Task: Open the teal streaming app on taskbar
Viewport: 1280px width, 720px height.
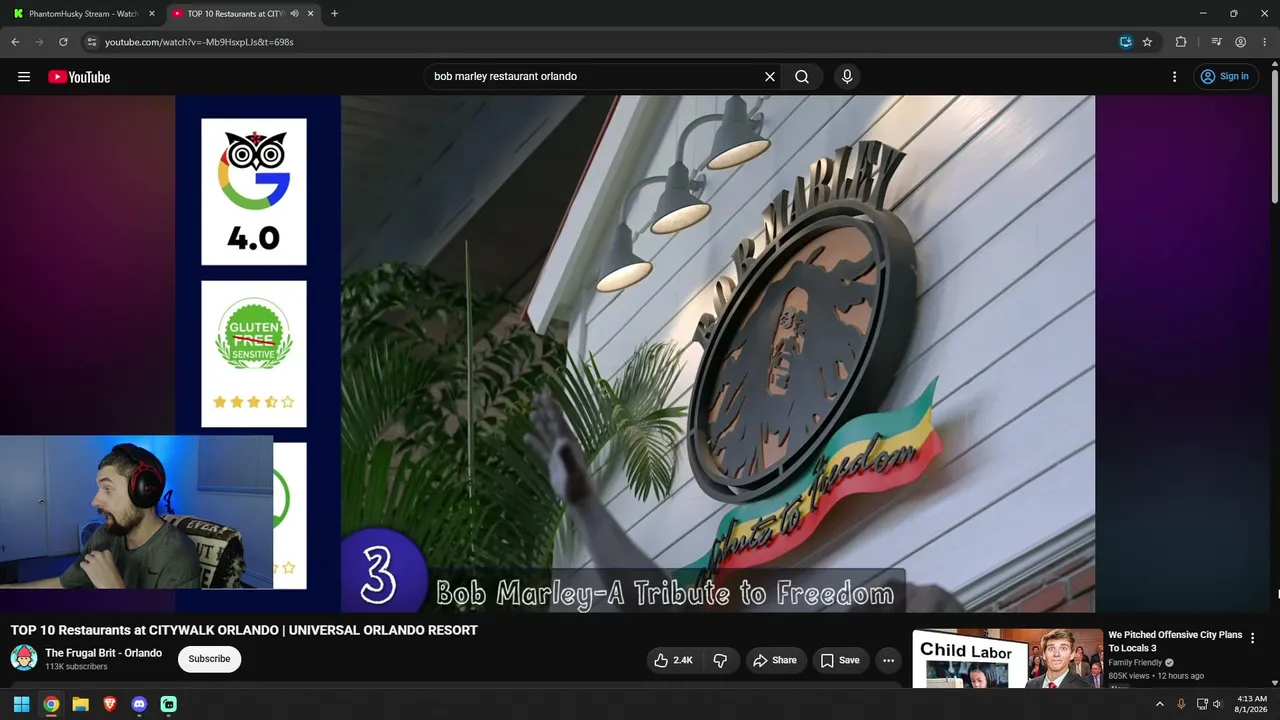Action: click(x=169, y=704)
